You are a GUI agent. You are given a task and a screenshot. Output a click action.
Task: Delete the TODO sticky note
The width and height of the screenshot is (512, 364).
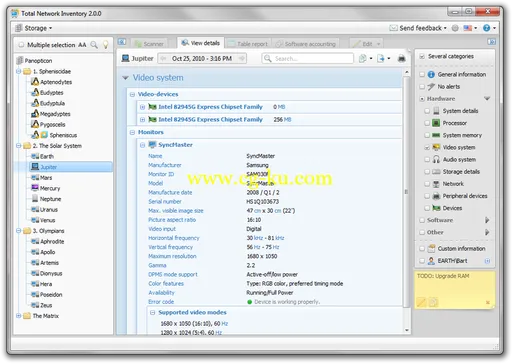tap(488, 303)
